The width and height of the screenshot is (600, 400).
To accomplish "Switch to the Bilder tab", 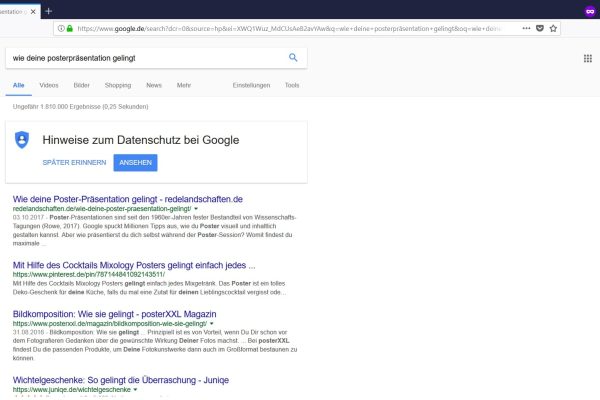I will [x=82, y=85].
